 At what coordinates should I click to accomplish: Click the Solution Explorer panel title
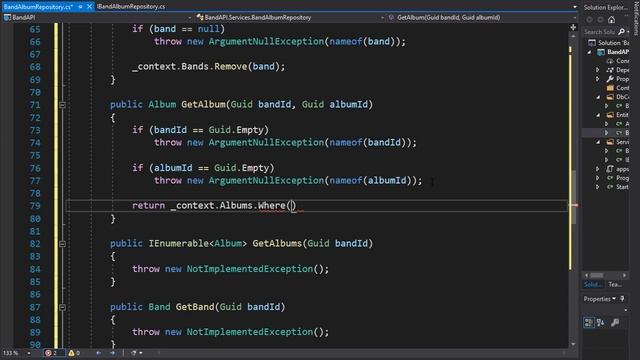point(606,7)
